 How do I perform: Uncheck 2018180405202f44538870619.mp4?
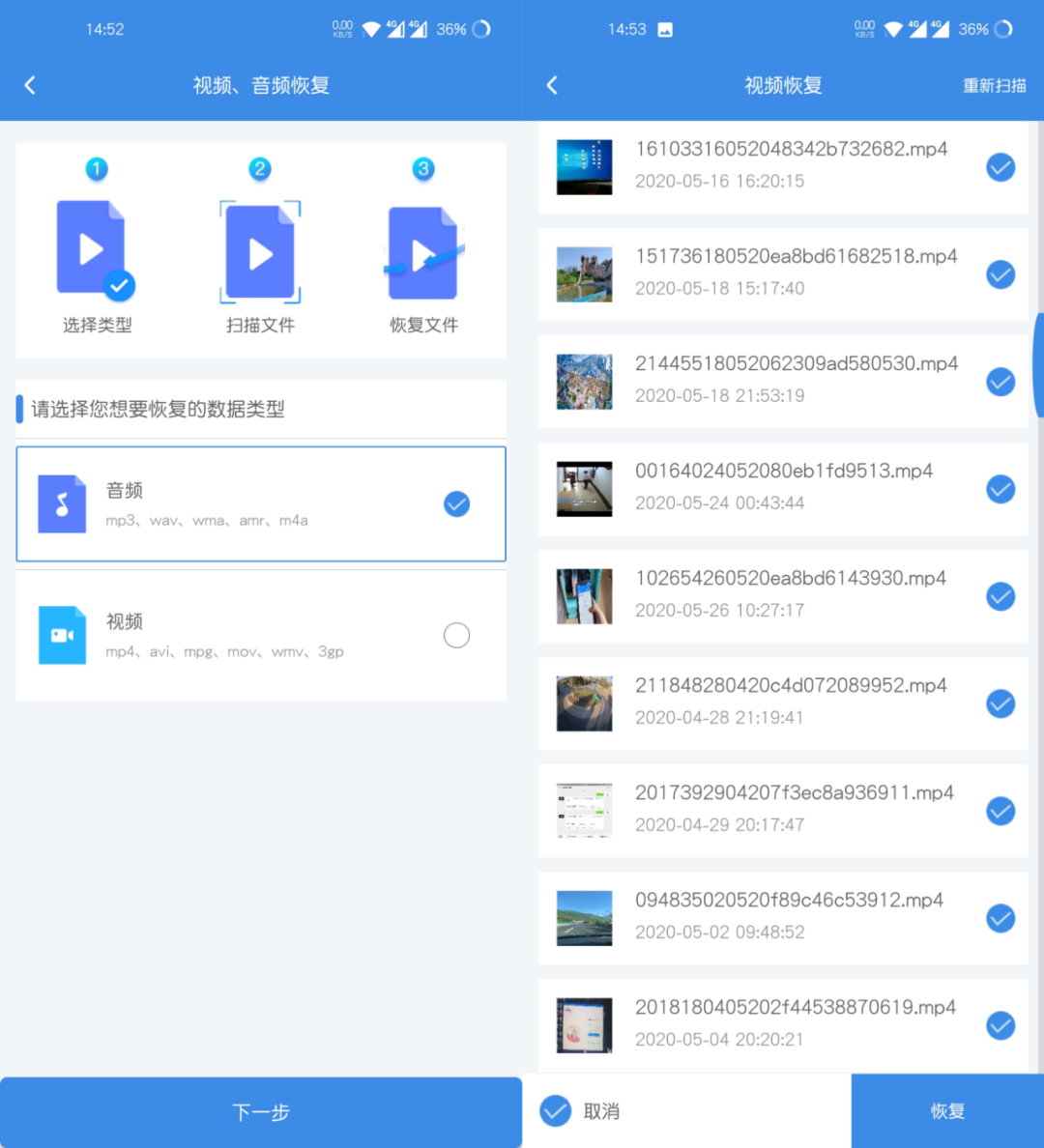tap(1000, 1025)
